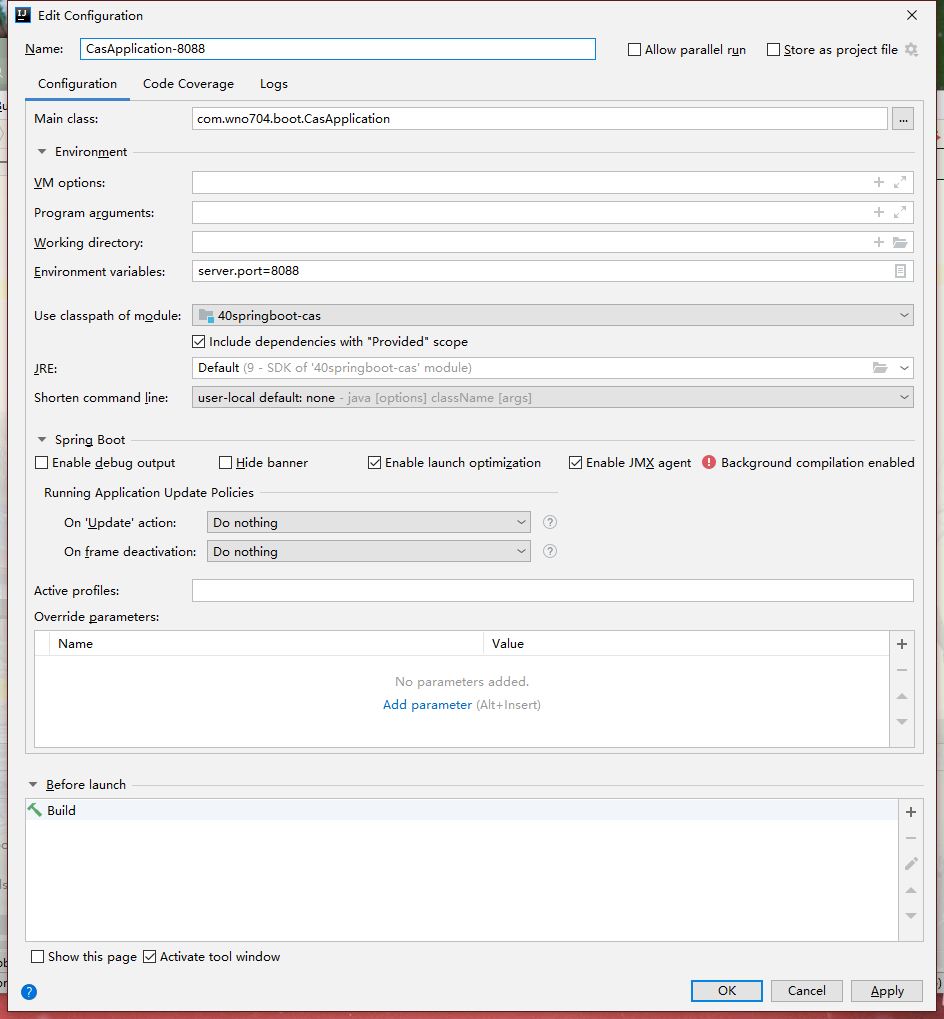The image size is (944, 1019).
Task: Toggle the Hide banner checkbox
Action: tap(226, 463)
